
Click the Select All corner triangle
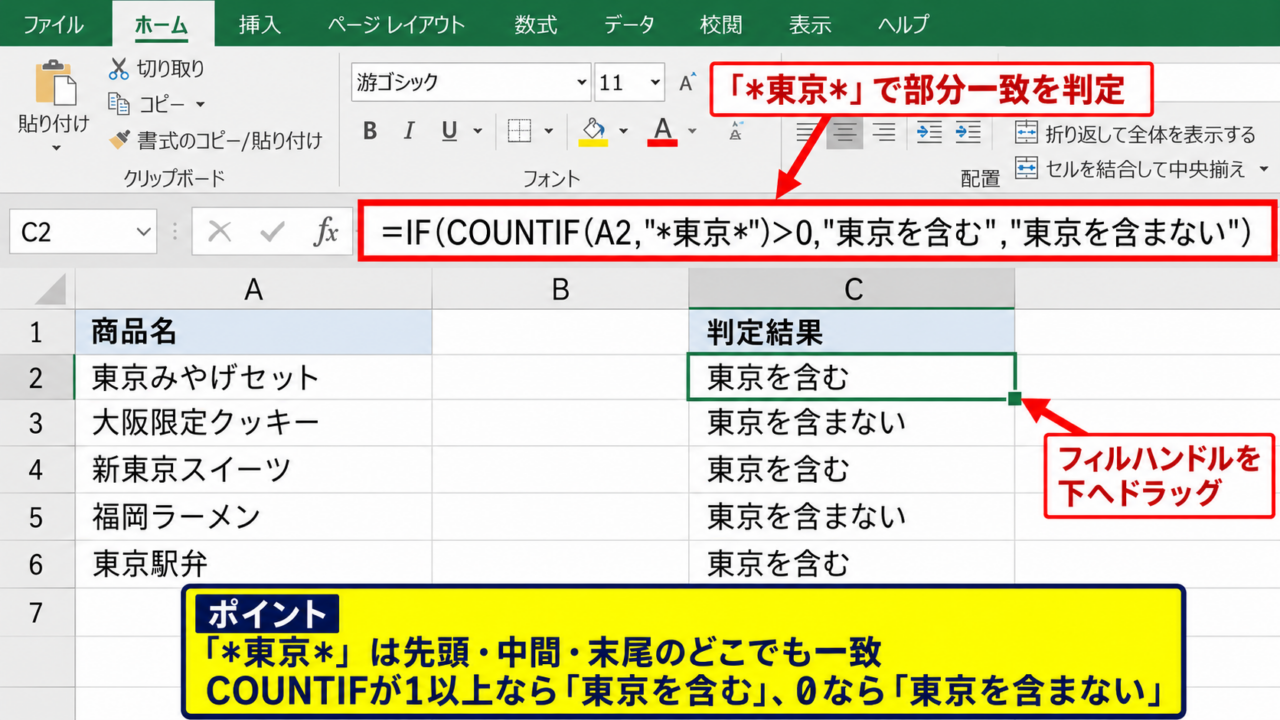[x=52, y=290]
